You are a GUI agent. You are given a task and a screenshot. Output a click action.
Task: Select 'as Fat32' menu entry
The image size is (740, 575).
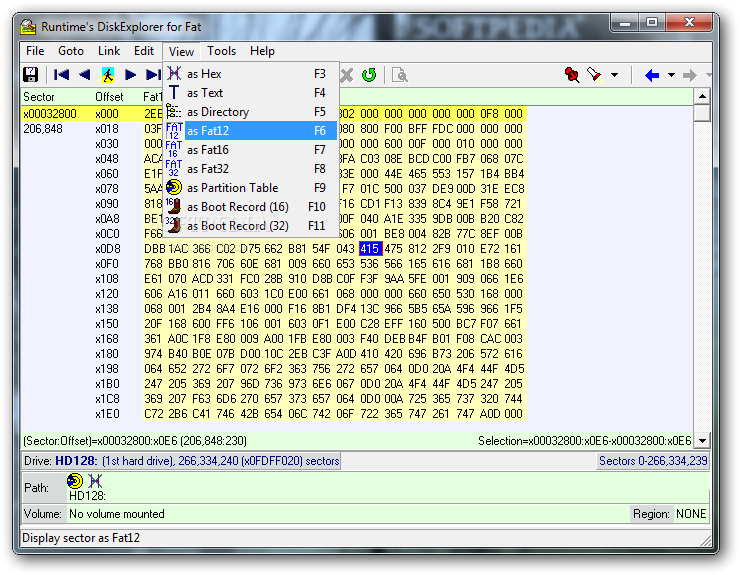[251, 169]
